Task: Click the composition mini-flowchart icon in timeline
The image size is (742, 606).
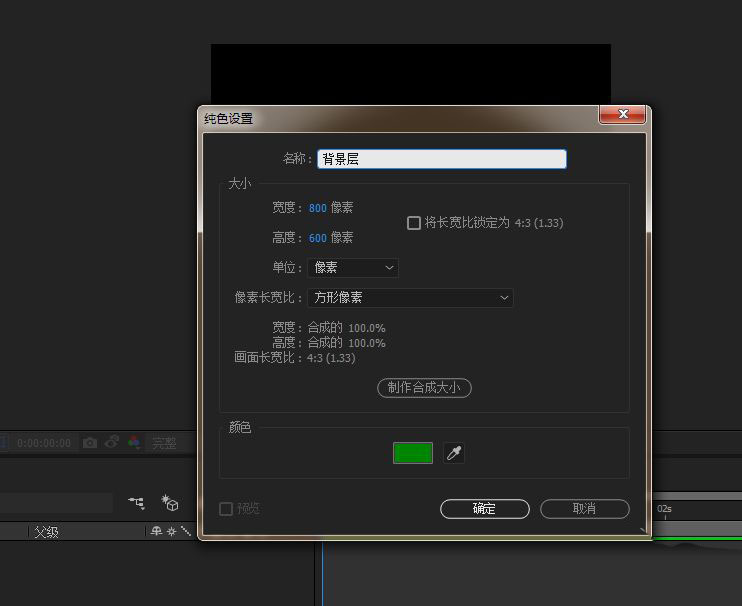Action: 136,502
